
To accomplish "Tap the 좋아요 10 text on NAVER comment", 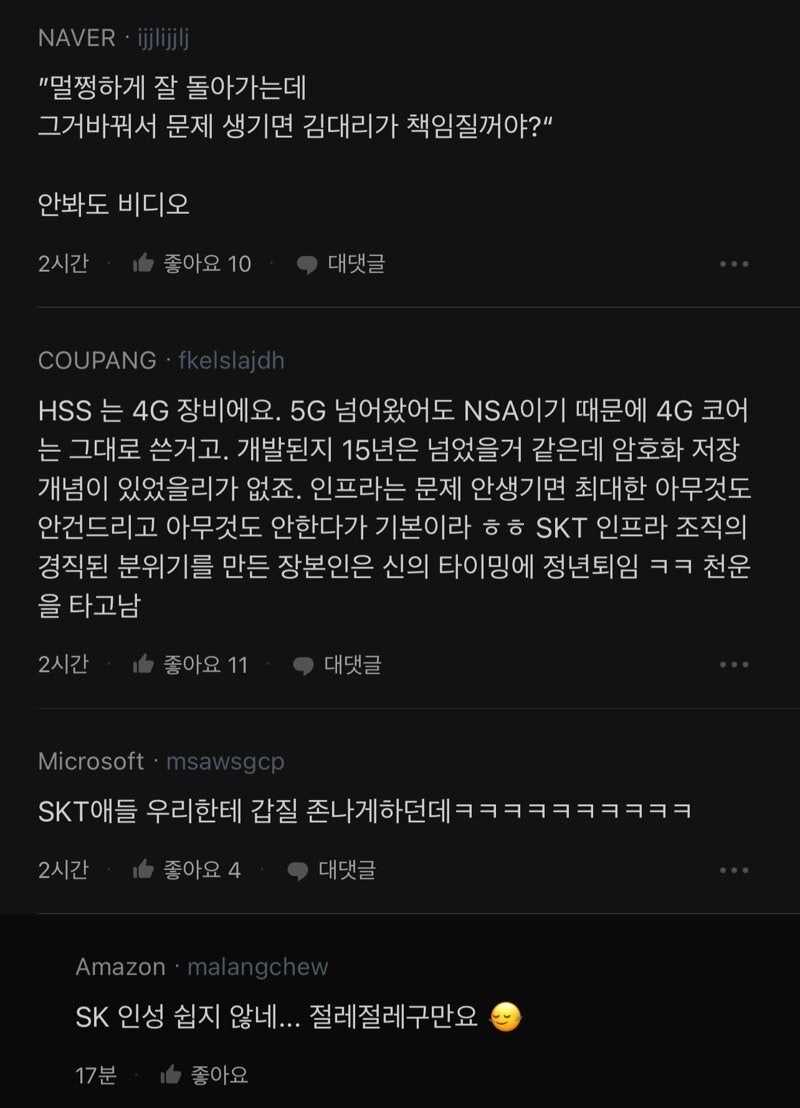I will pyautogui.click(x=207, y=264).
